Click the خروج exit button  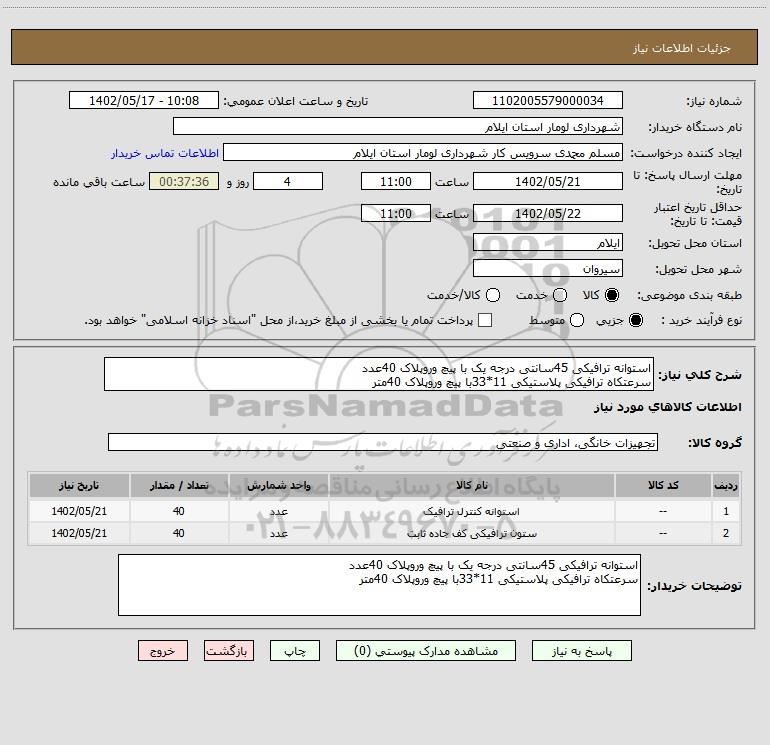click(163, 651)
